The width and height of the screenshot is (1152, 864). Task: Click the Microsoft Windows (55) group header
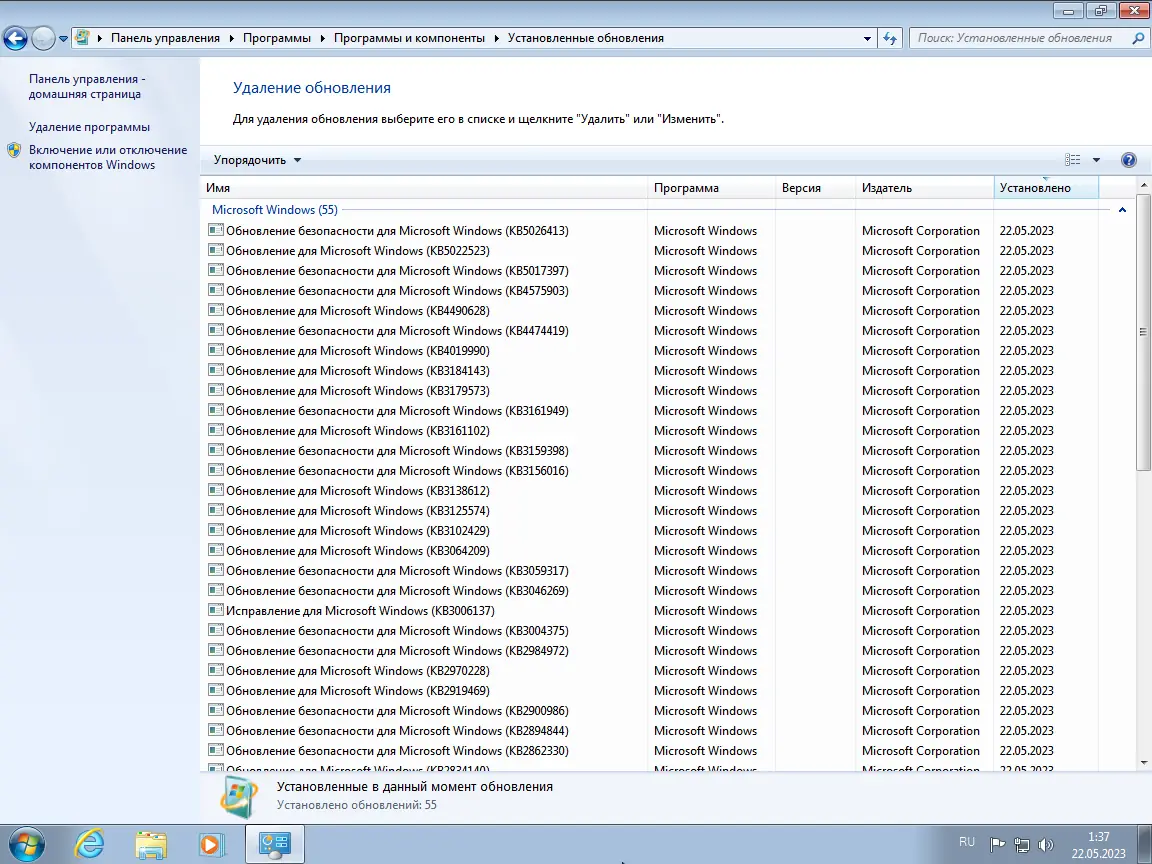(x=275, y=210)
